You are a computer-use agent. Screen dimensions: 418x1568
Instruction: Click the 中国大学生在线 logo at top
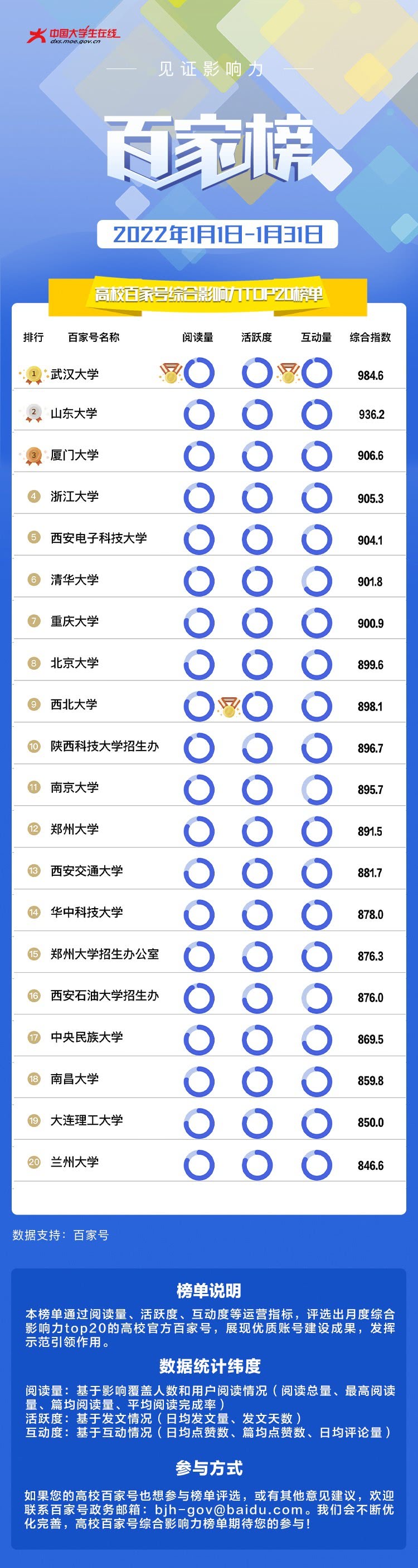point(73,35)
